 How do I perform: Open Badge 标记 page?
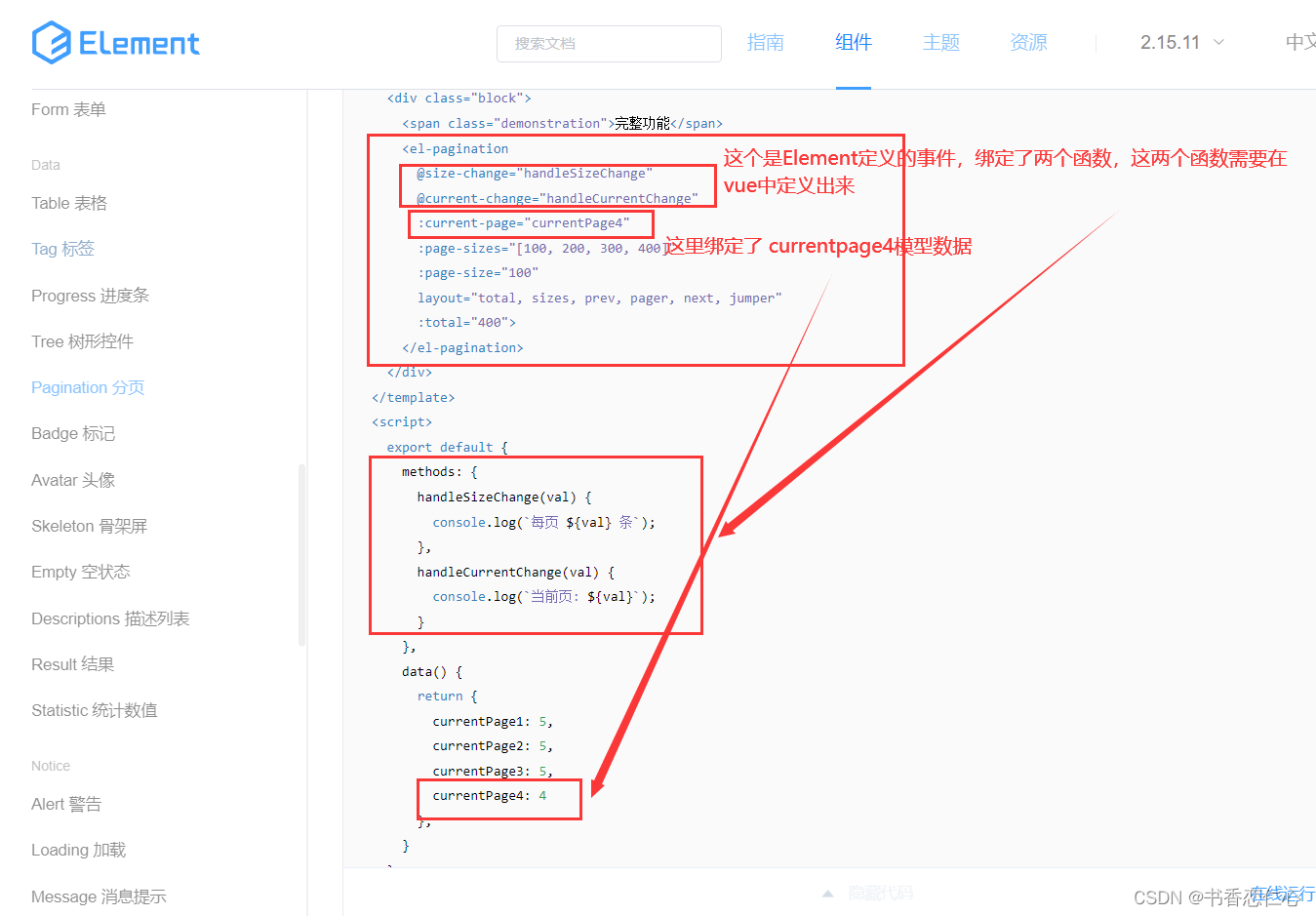(73, 433)
